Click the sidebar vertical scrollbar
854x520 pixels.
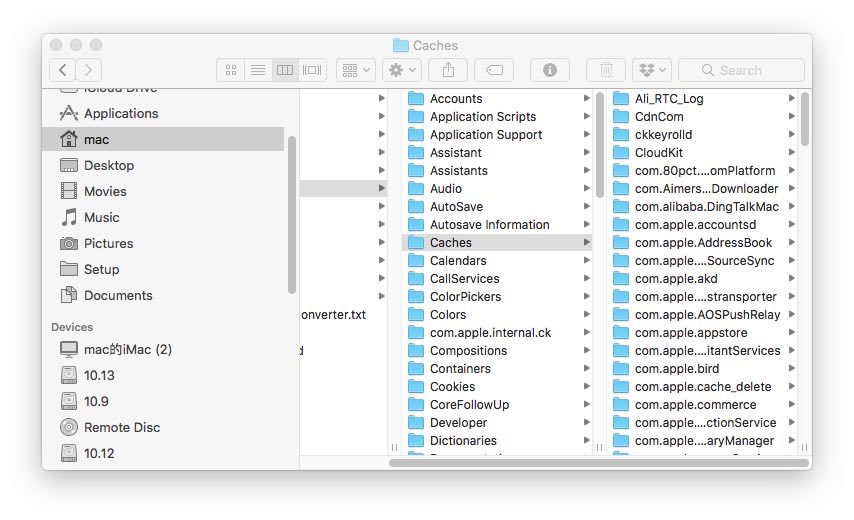point(291,215)
